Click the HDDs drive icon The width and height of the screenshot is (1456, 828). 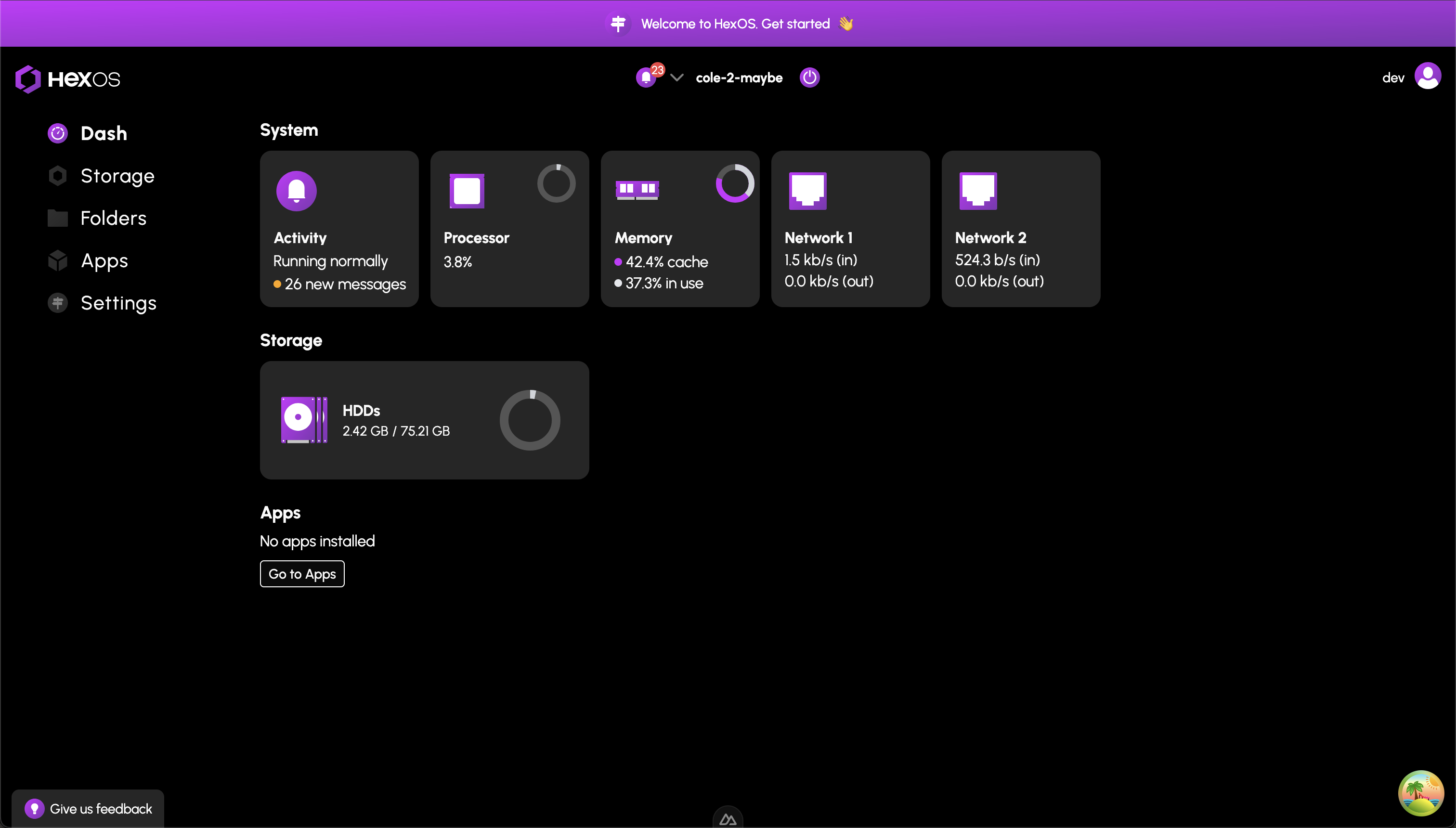point(304,420)
